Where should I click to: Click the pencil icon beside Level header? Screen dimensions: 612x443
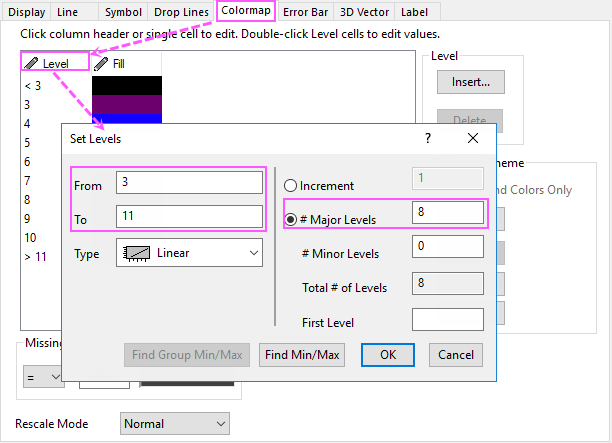tap(31, 63)
